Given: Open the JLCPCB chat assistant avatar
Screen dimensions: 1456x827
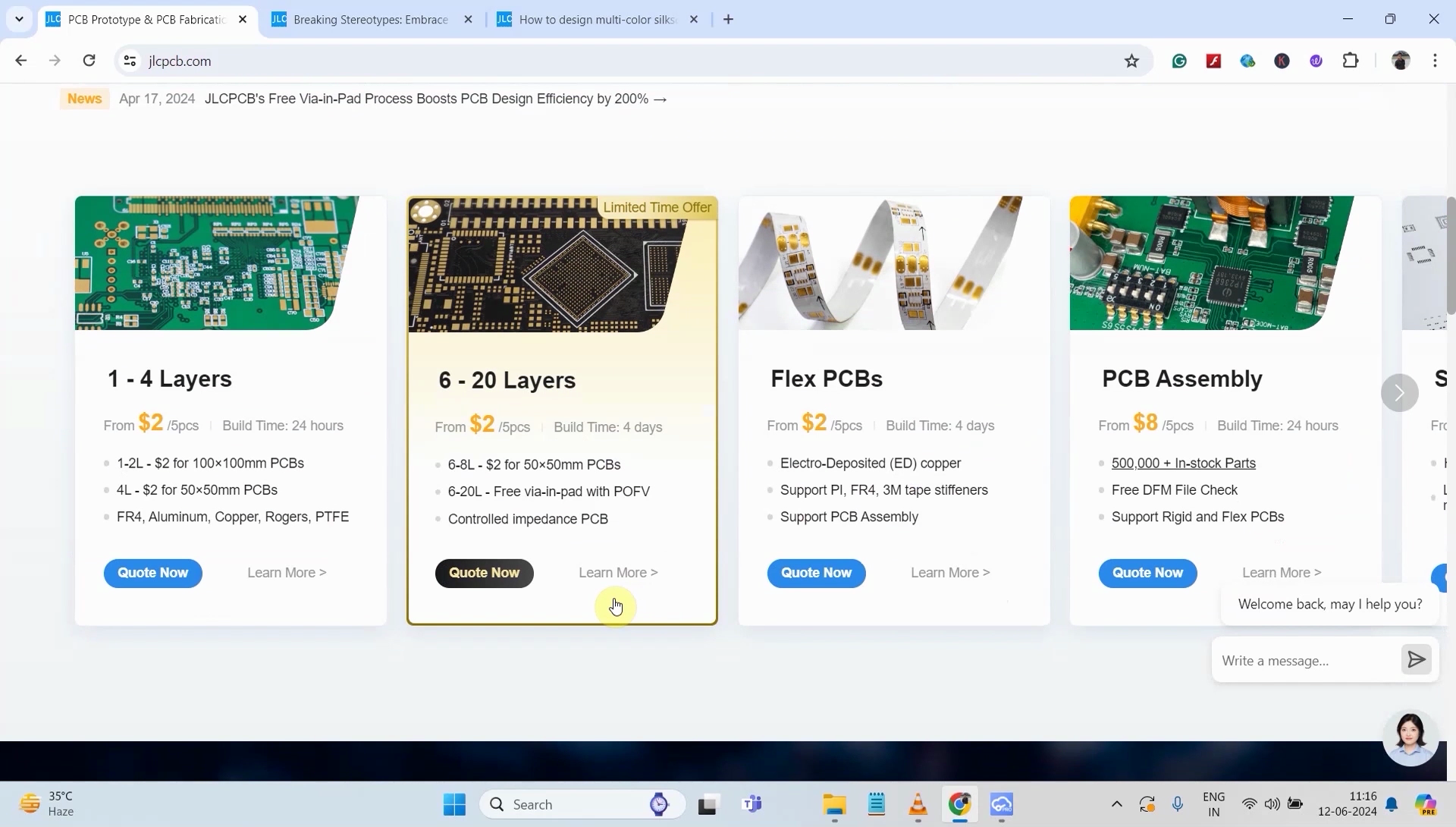Looking at the screenshot, I should coord(1409,736).
